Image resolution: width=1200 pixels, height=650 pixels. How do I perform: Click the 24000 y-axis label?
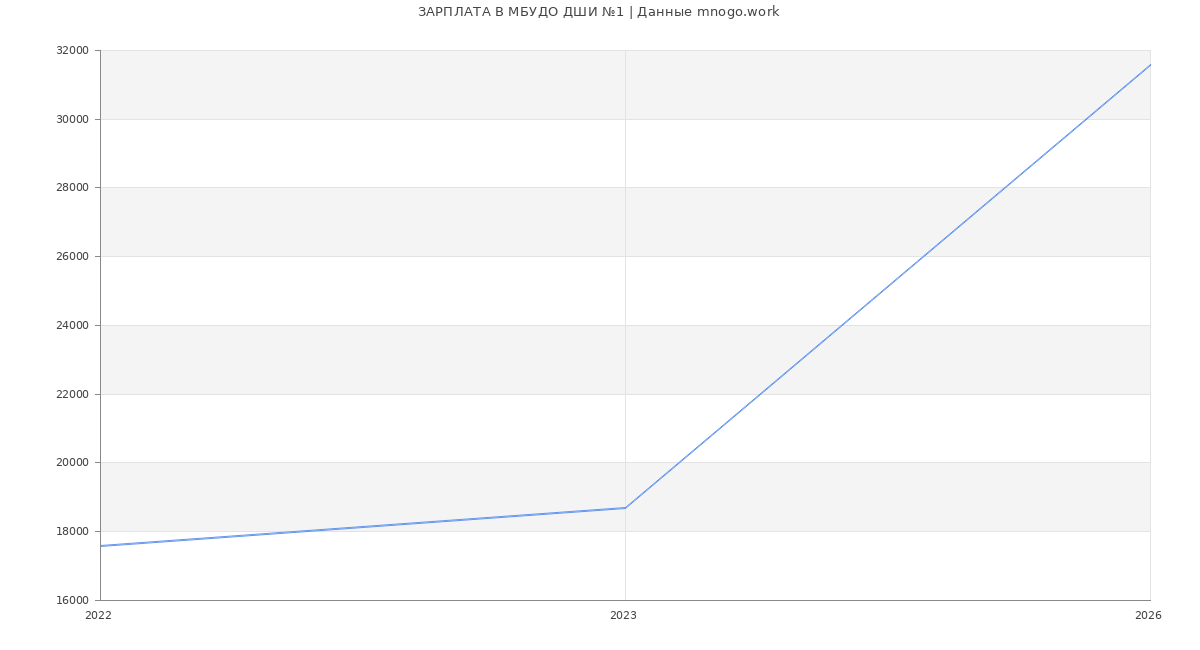point(71,325)
